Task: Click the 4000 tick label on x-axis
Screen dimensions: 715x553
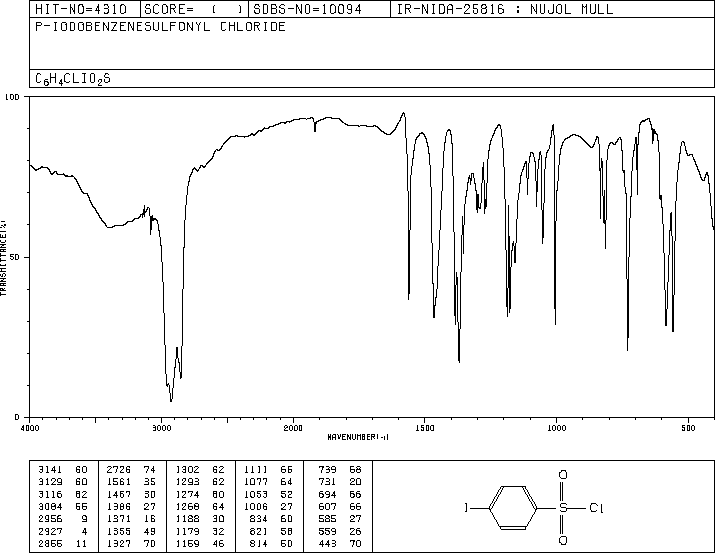Action: pyautogui.click(x=30, y=428)
